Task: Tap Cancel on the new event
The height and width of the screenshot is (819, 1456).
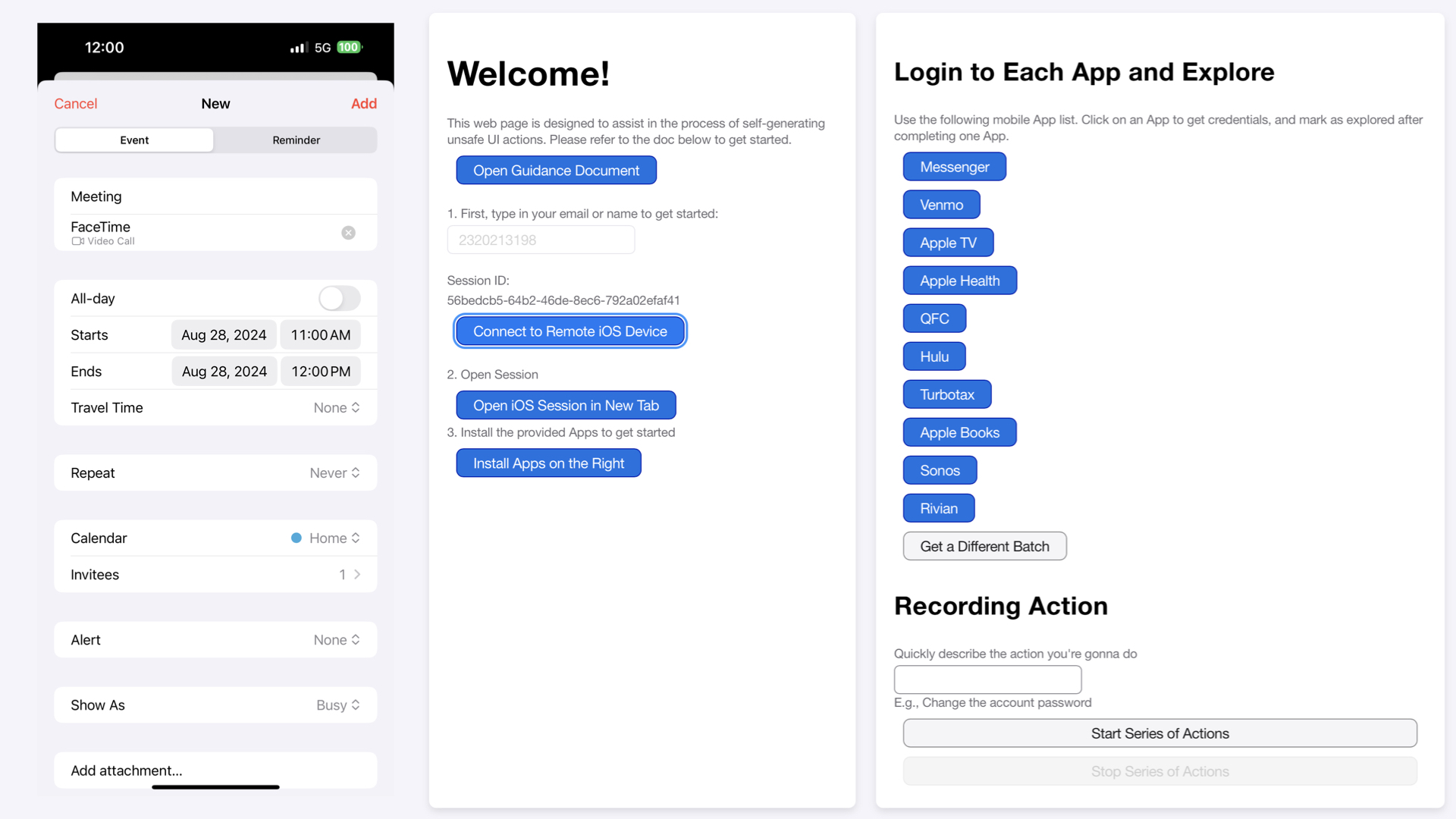Action: 75,104
